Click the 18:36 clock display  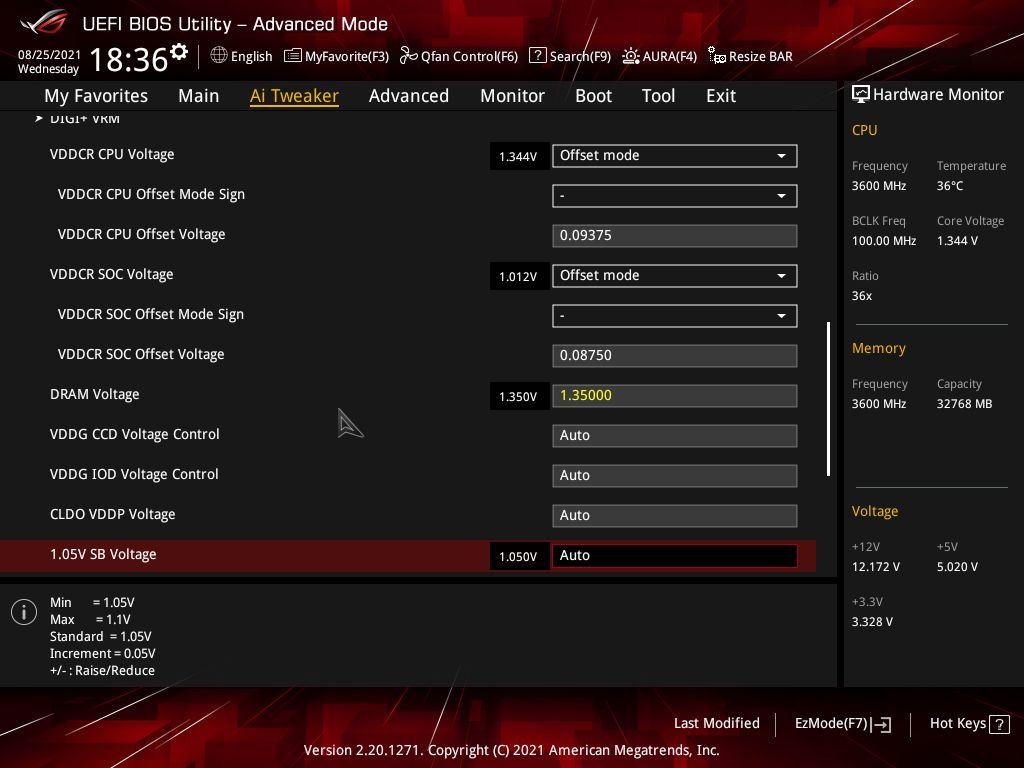coord(129,59)
